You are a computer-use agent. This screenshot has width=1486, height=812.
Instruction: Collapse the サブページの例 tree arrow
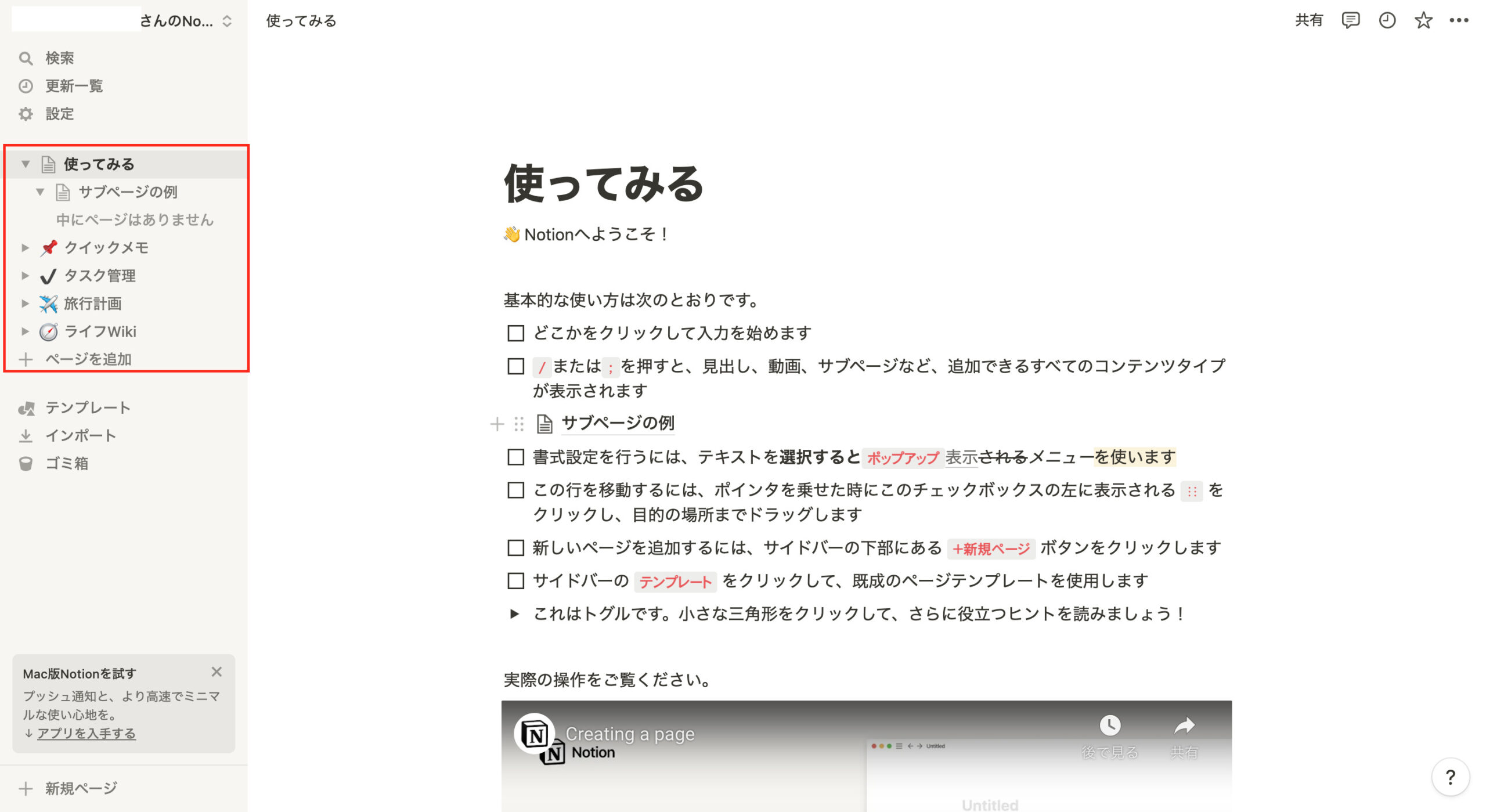[40, 192]
